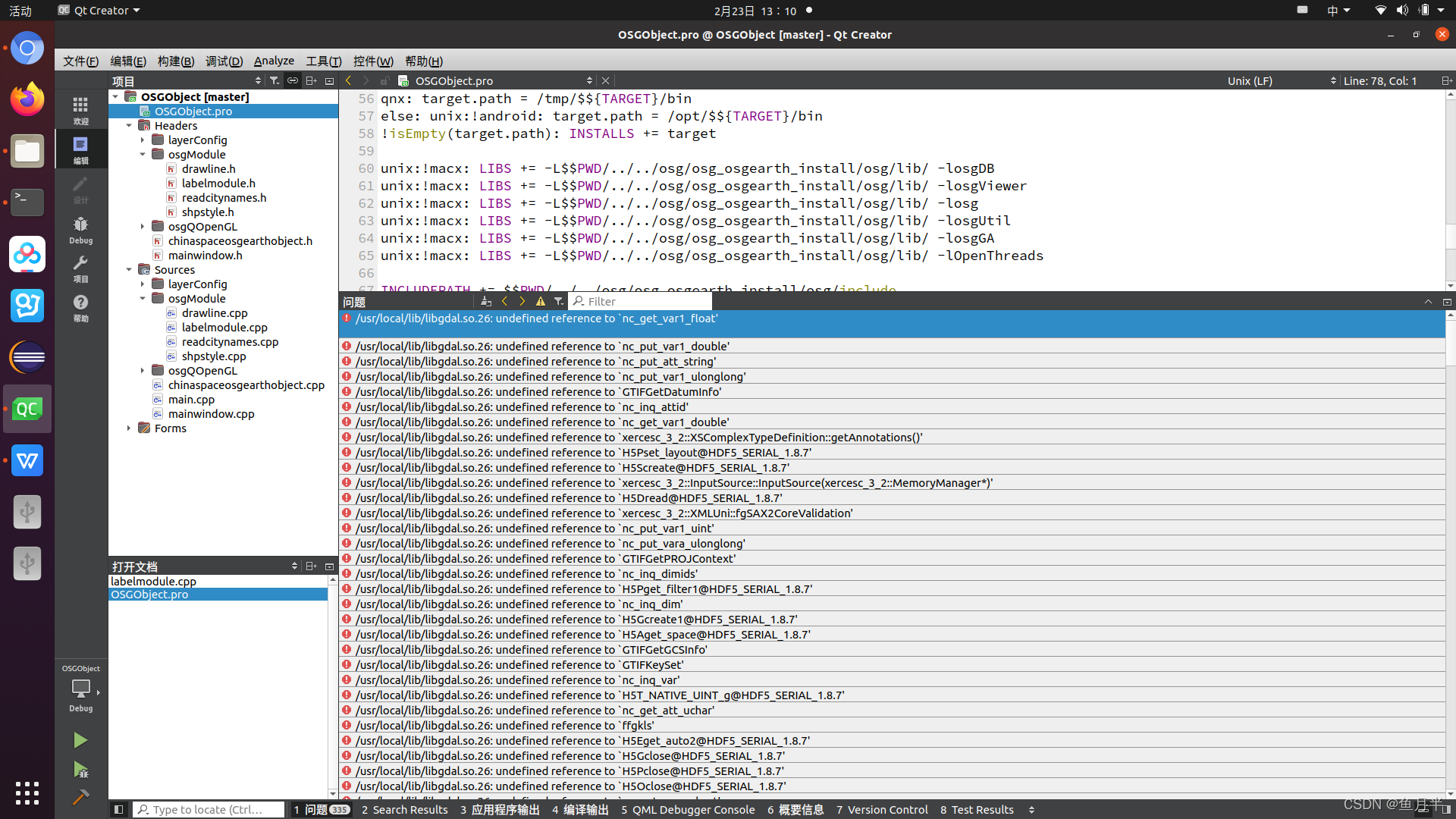The image size is (1456, 819).
Task: Toggle synchronize with editor link icon
Action: [x=292, y=81]
